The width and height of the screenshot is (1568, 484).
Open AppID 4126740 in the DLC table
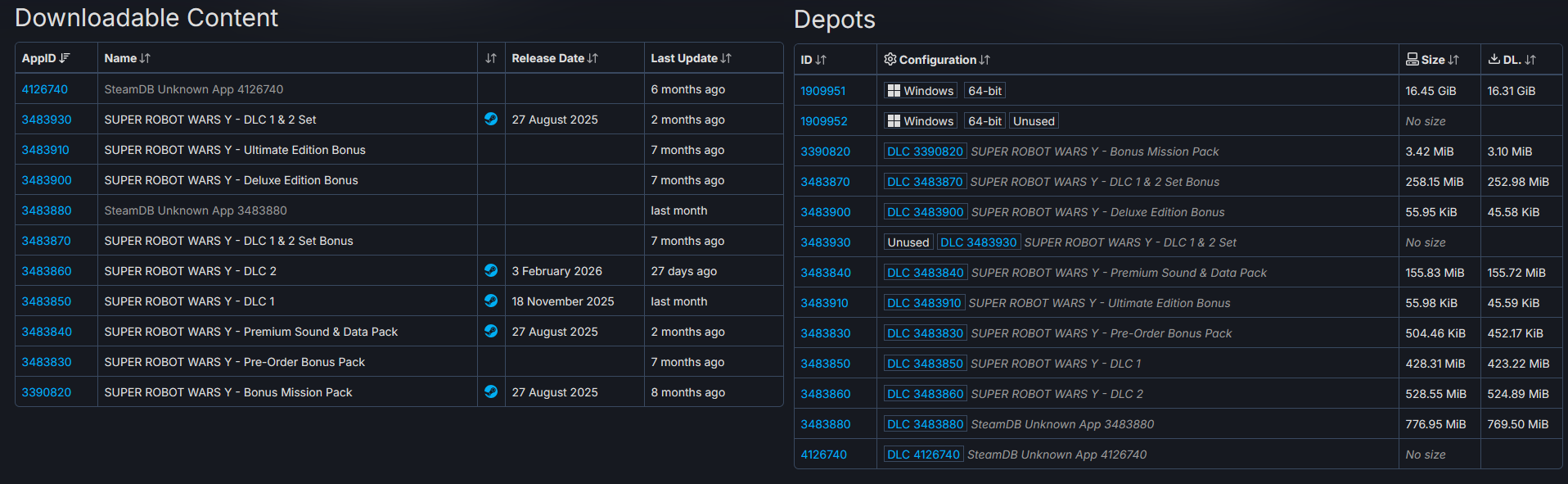(x=45, y=89)
